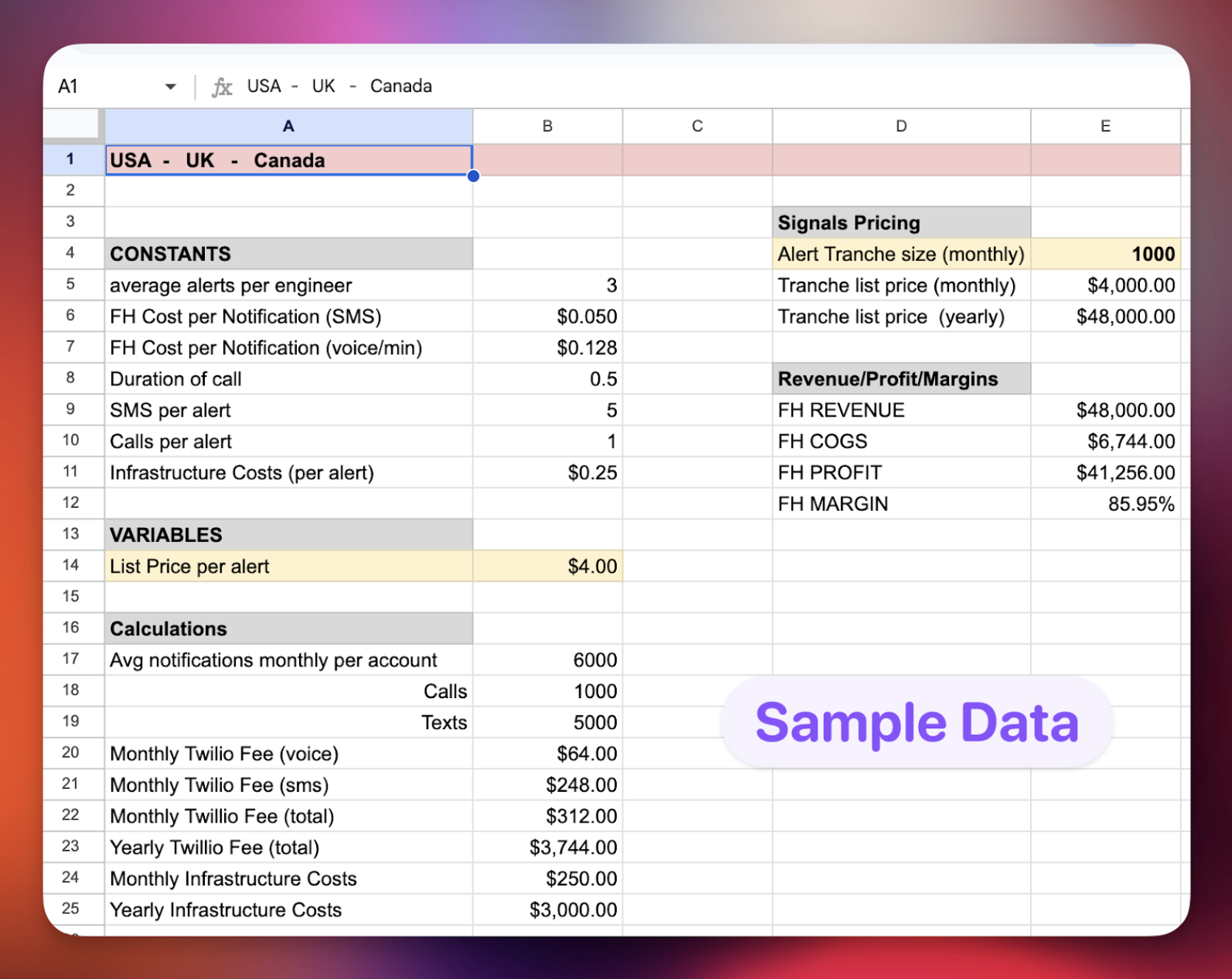Click 'FH Cost per Notification (SMS)' cell

pos(289,316)
